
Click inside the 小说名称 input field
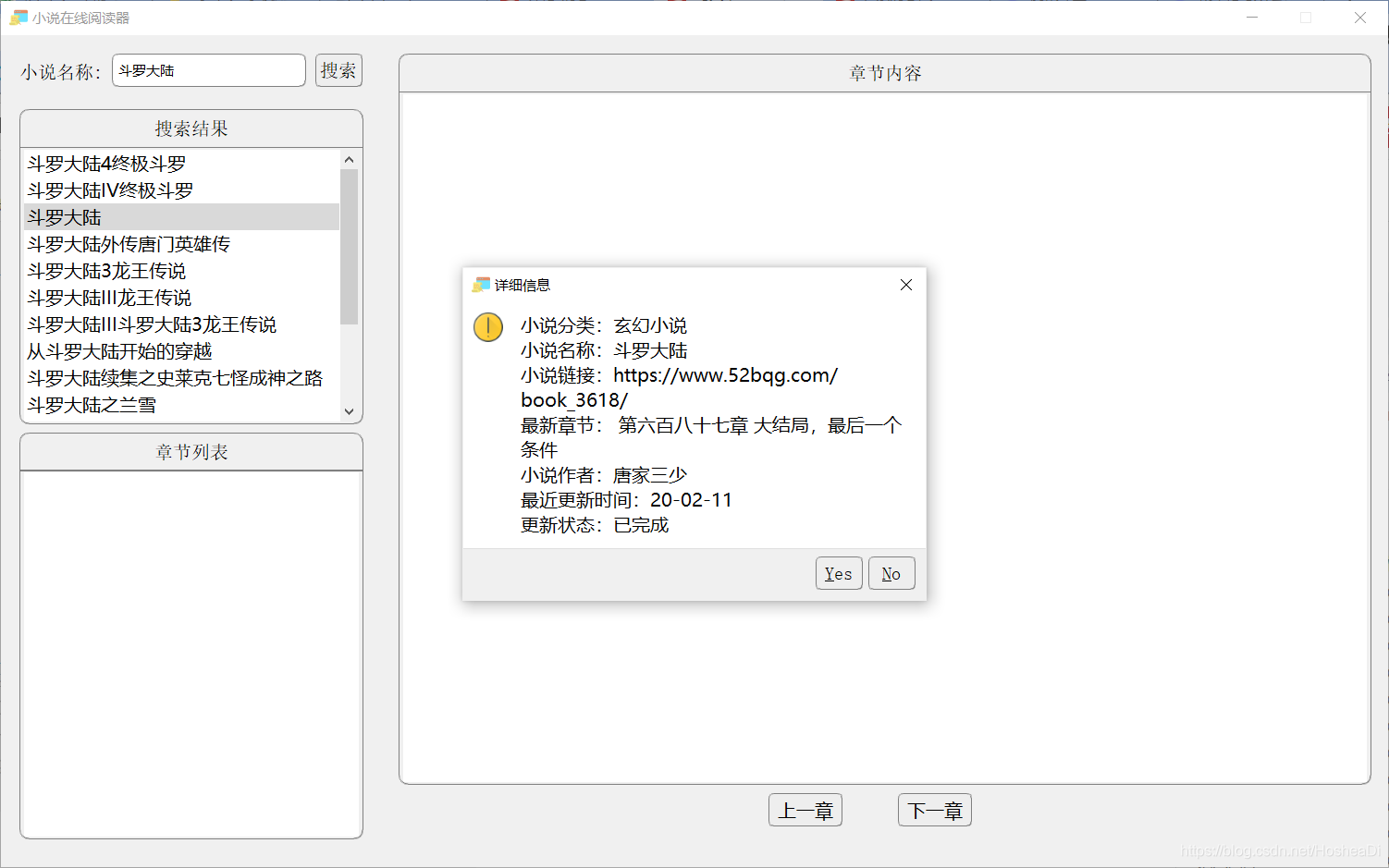coord(208,70)
